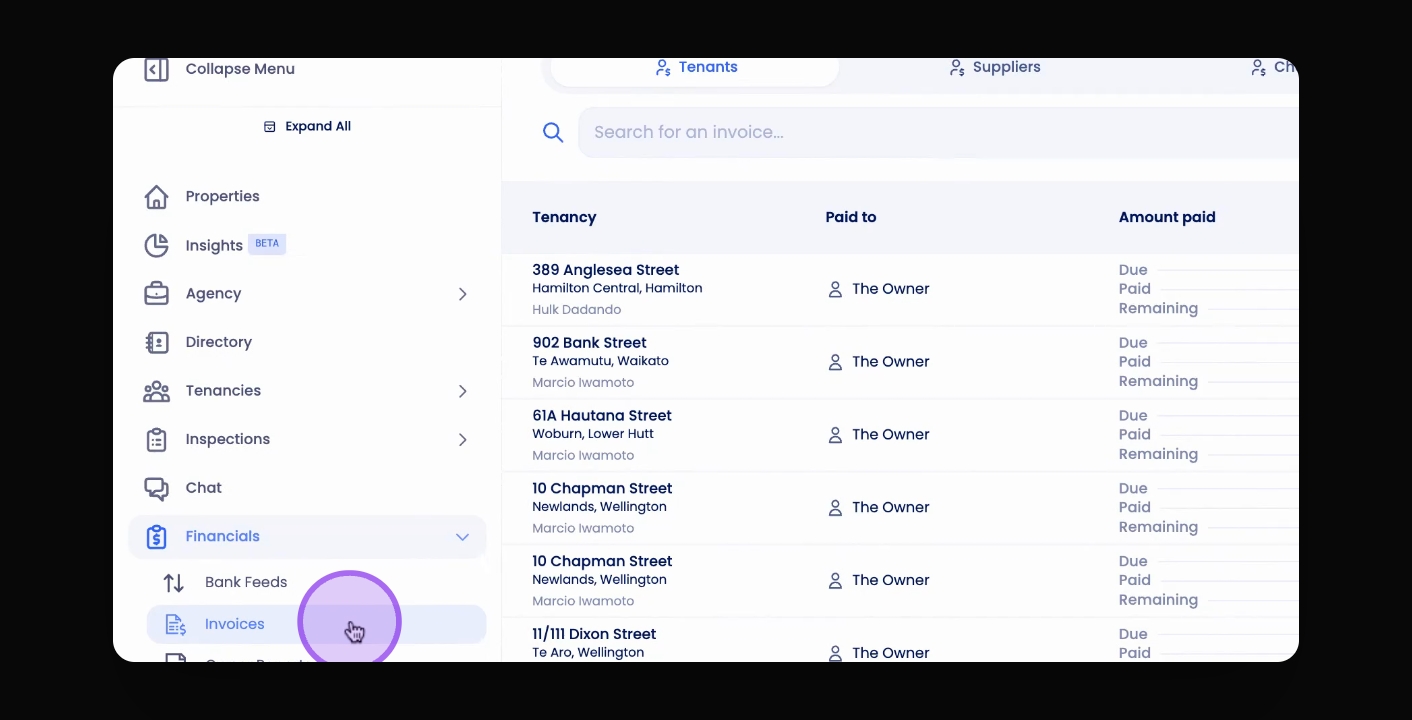Click the Inspections menu label
The image size is (1412, 720).
pos(228,439)
